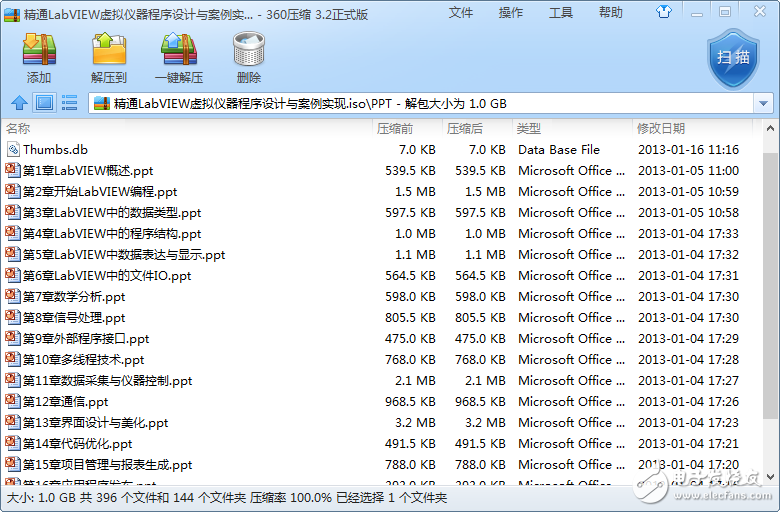Select file name 第6章LabVIEW中的文件IO.ppt
This screenshot has height=512, width=780.
[x=107, y=276]
